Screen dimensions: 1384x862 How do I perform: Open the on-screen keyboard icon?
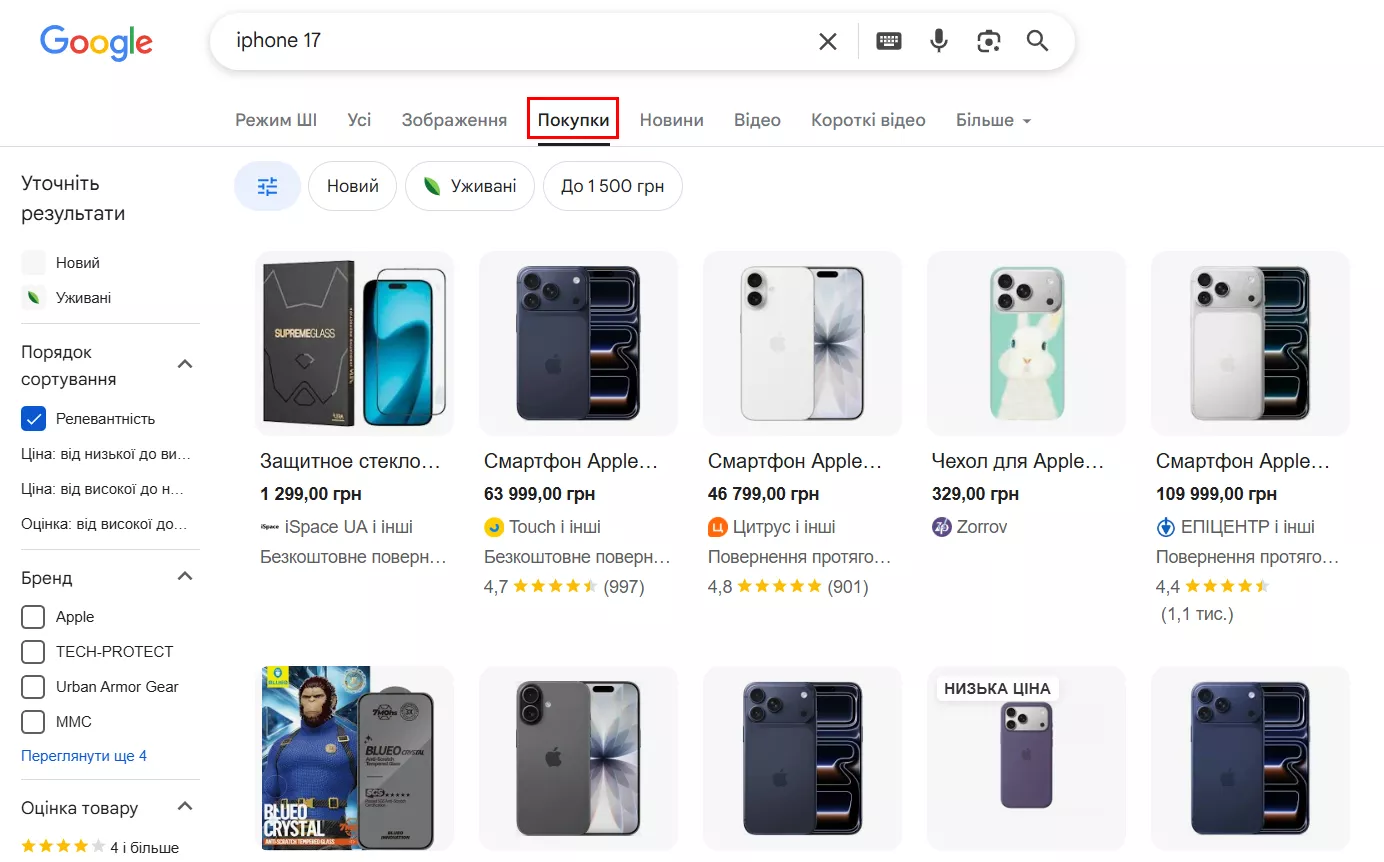tap(888, 41)
